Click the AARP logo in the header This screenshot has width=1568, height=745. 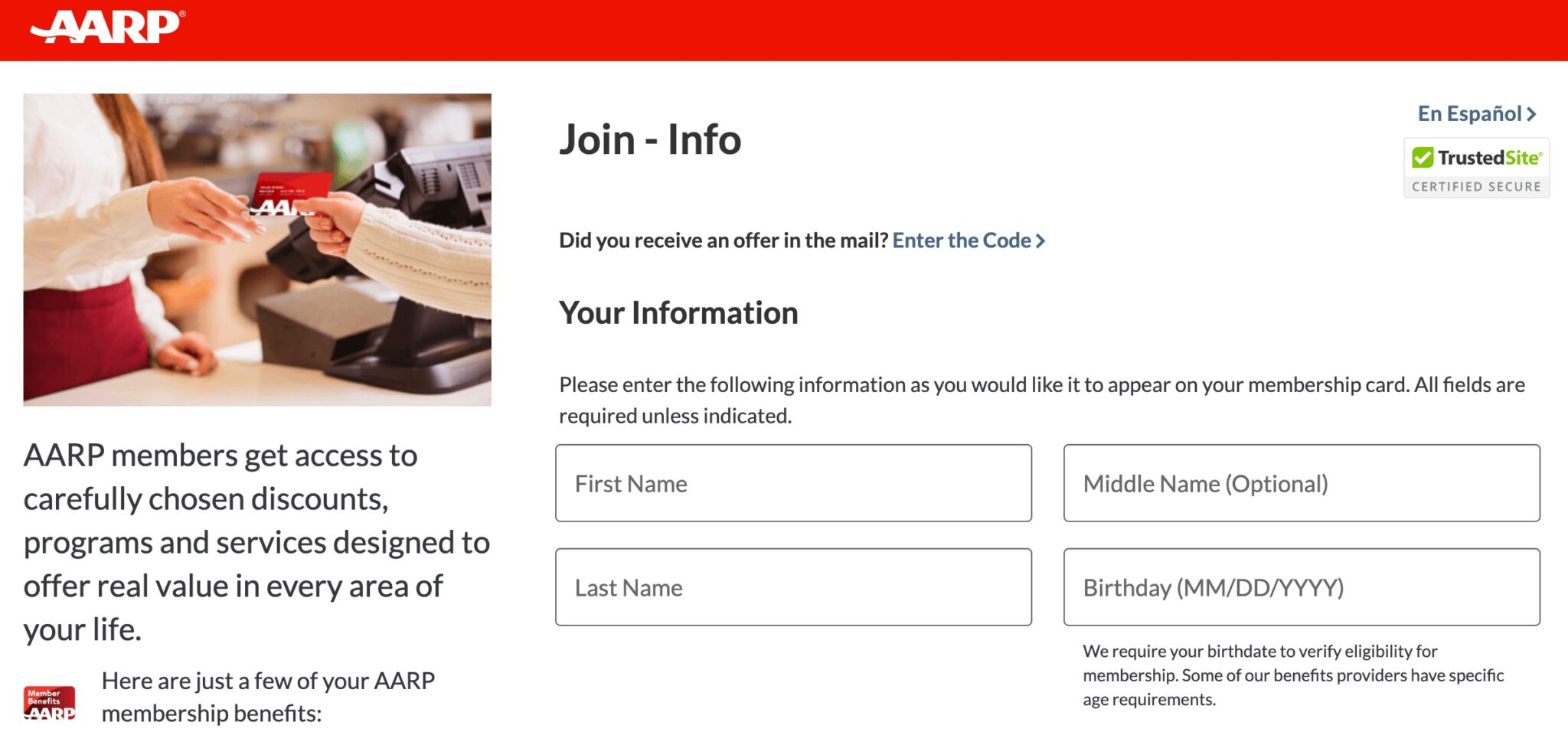pos(107,28)
